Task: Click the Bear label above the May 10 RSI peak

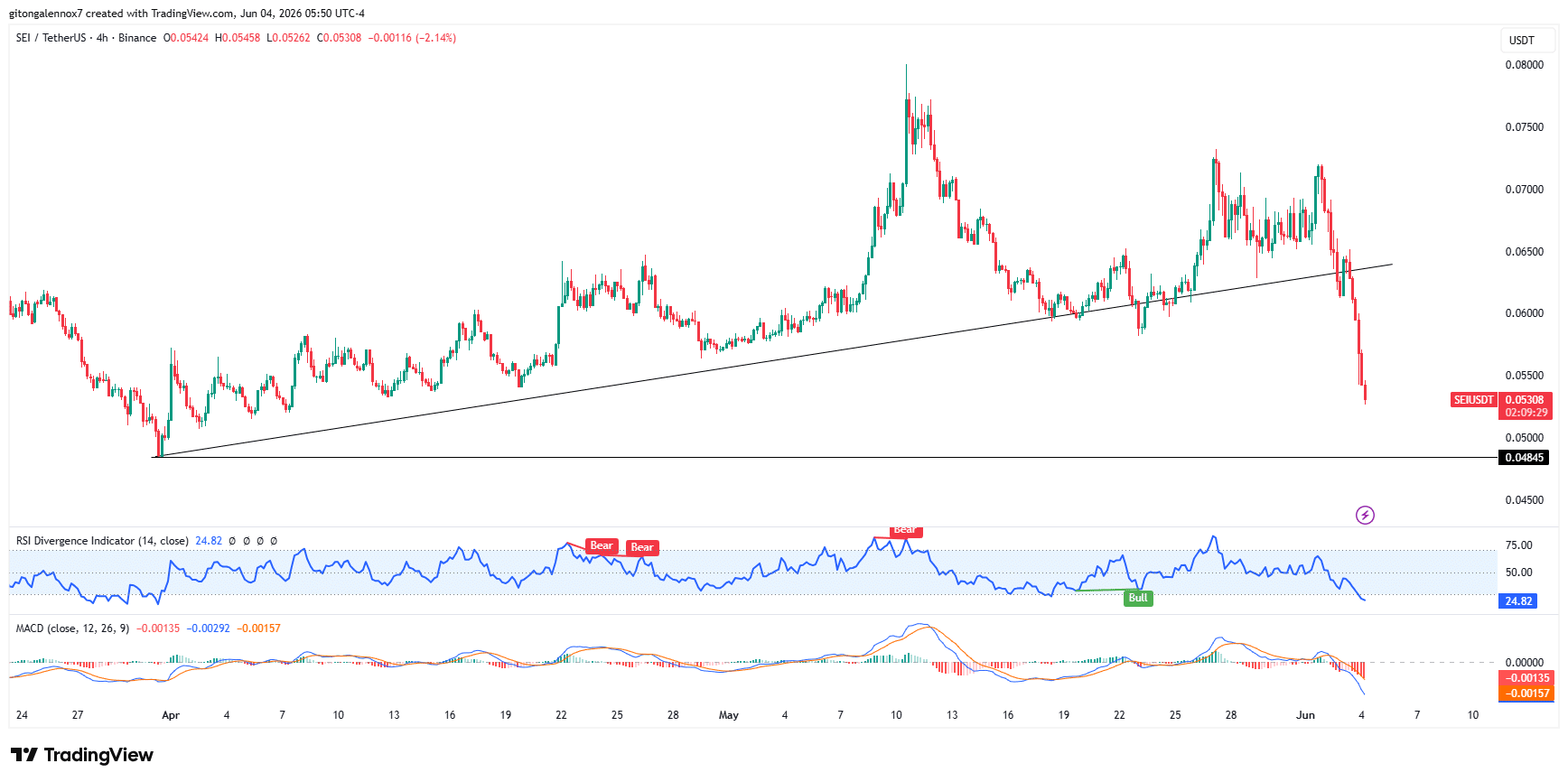Action: tap(906, 532)
